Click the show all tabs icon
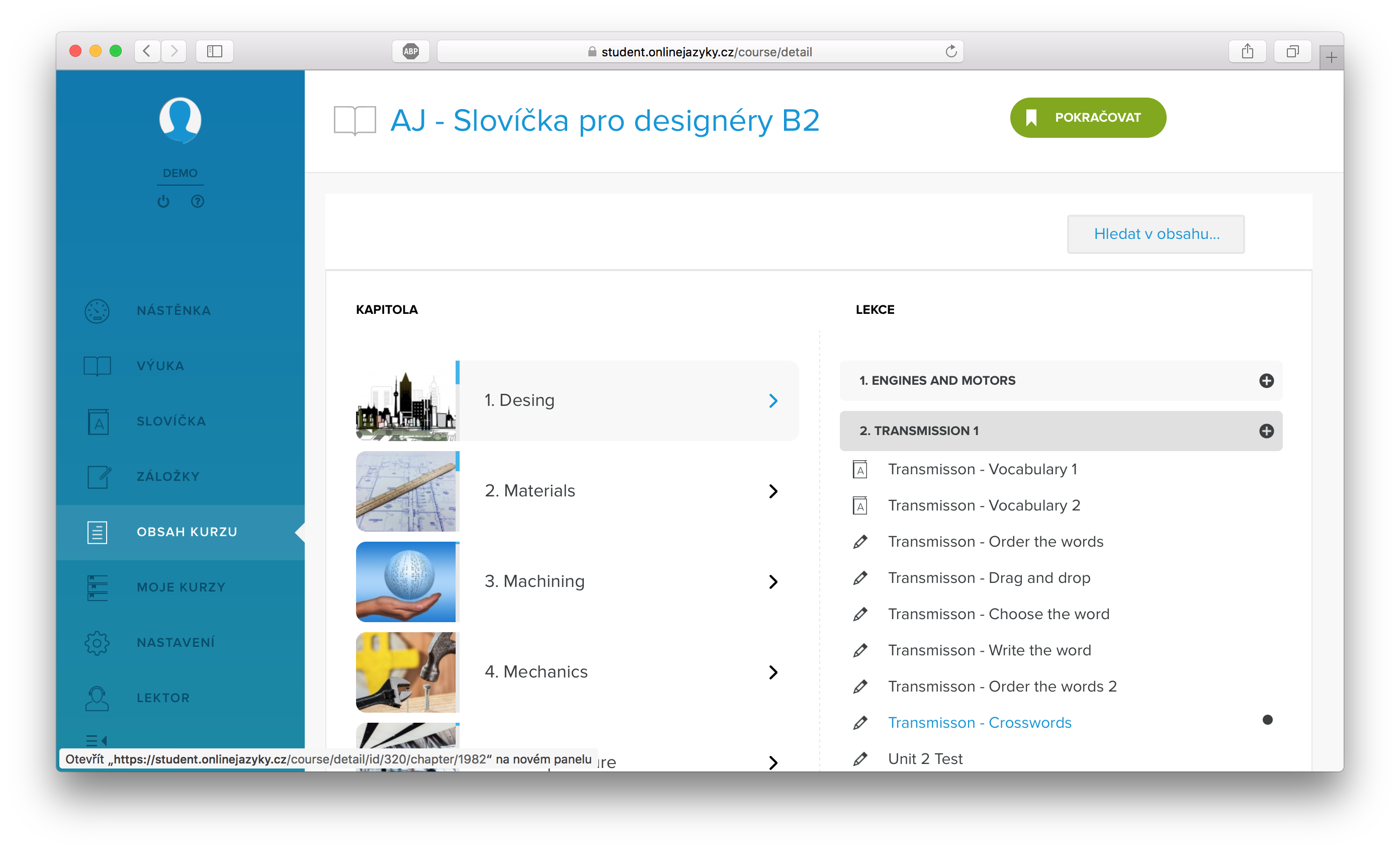Image resolution: width=1400 pixels, height=852 pixels. coord(1292,52)
